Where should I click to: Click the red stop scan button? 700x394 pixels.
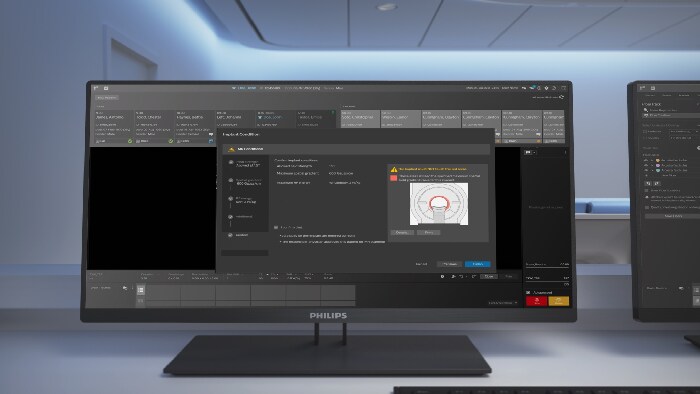point(537,301)
